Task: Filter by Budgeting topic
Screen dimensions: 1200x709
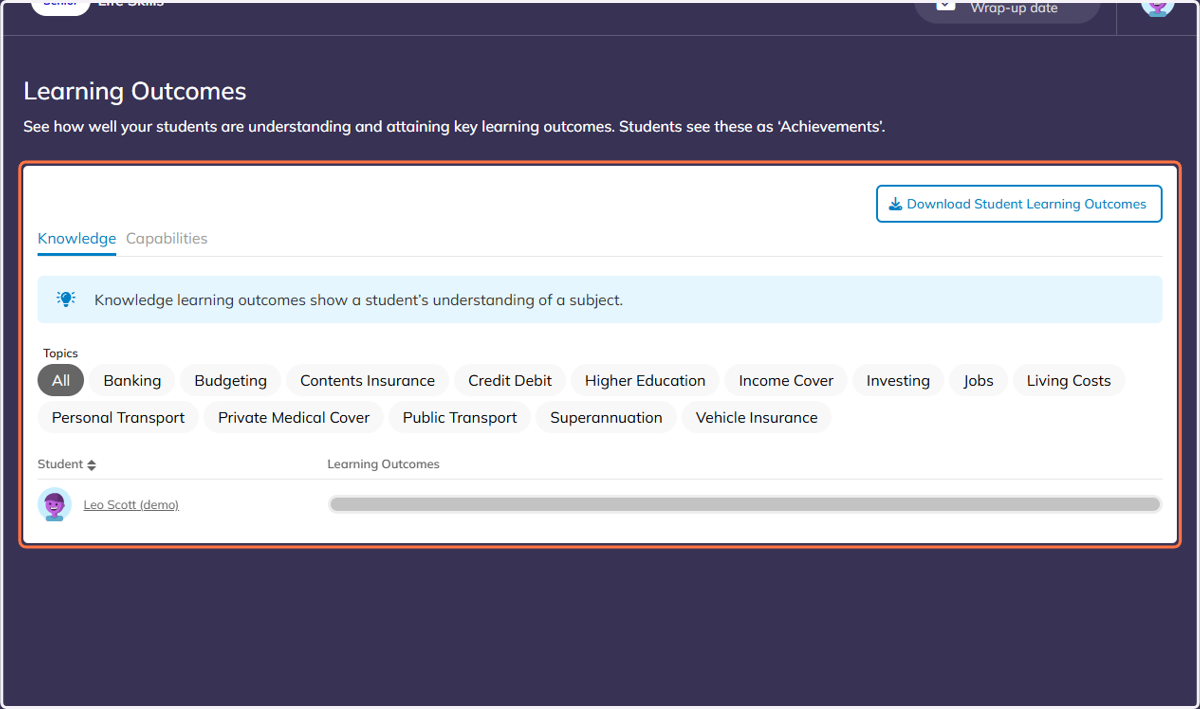Action: 231,381
